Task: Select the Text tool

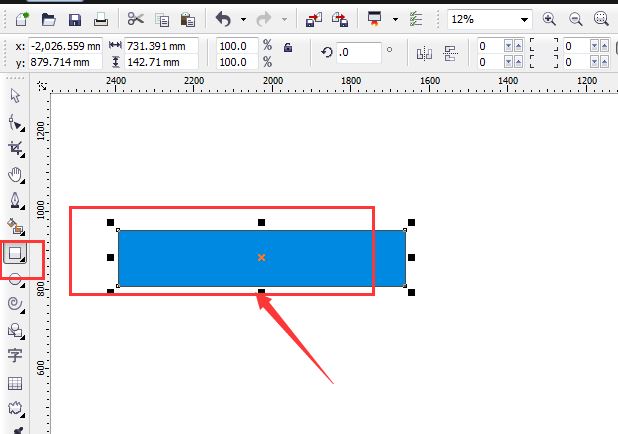Action: coord(15,356)
